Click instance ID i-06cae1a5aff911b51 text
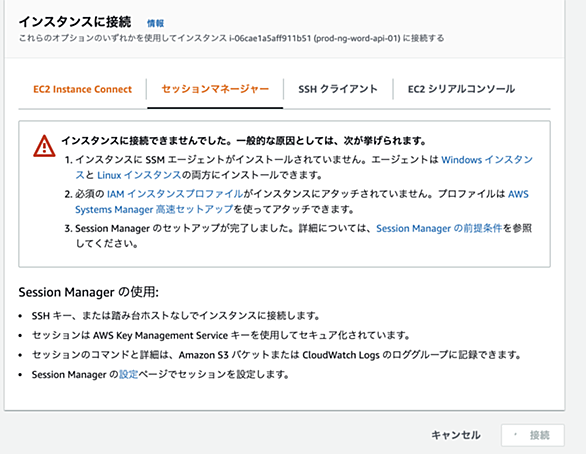586x454 pixels. pyautogui.click(x=270, y=38)
